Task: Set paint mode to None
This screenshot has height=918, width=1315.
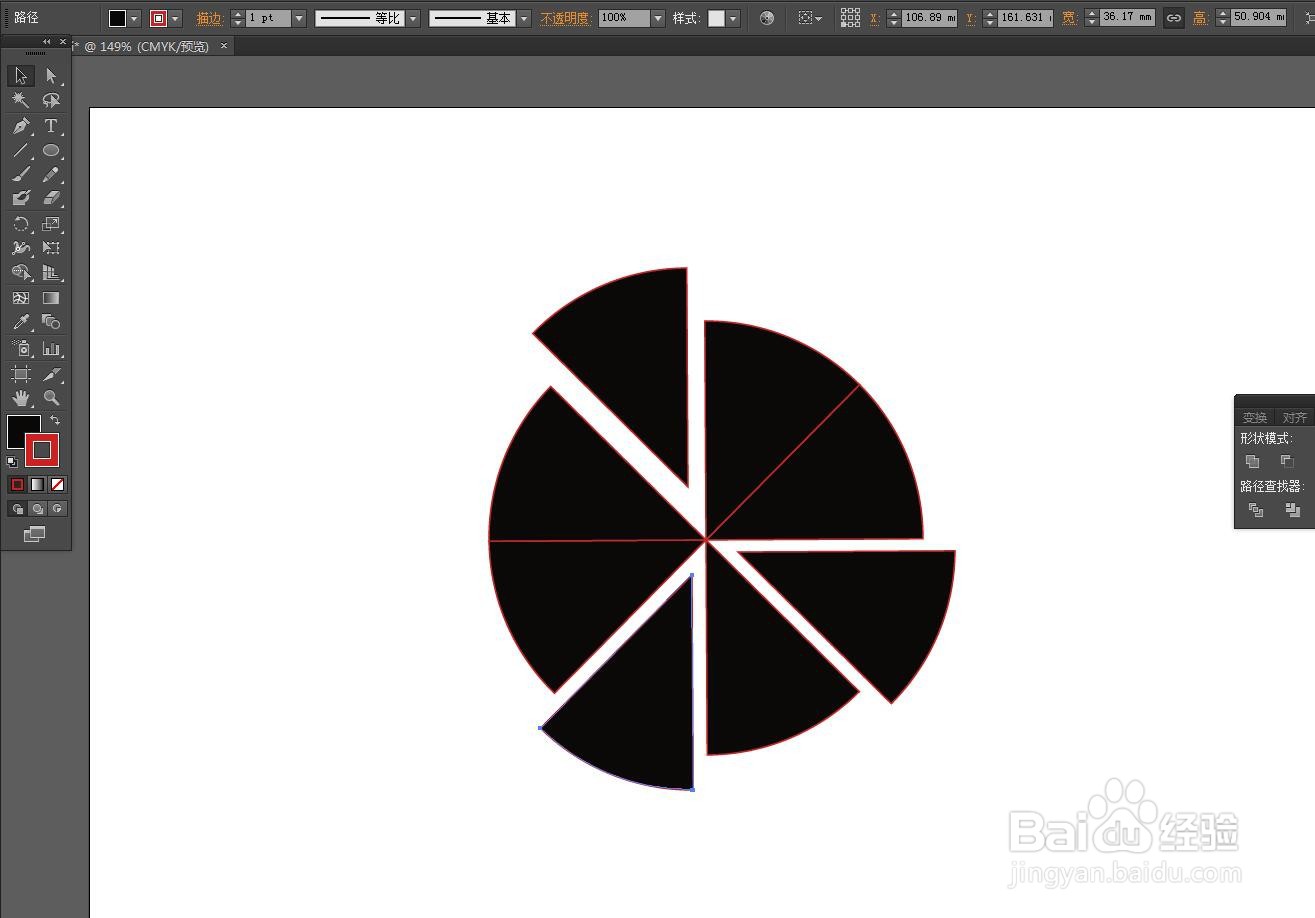Action: pos(58,485)
